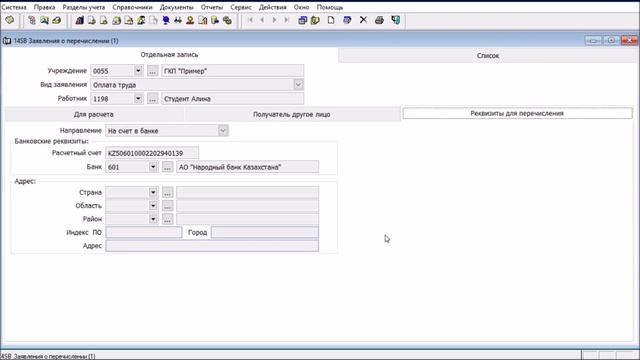640x360 pixels.
Task: Create a new blank record icon
Action: point(331,20)
